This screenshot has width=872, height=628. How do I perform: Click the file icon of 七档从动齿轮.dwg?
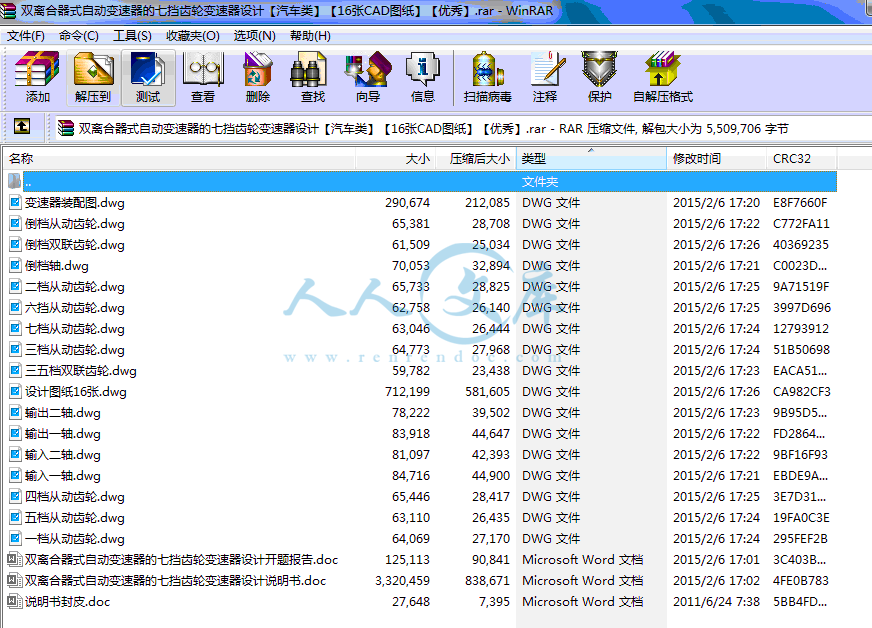pos(15,328)
